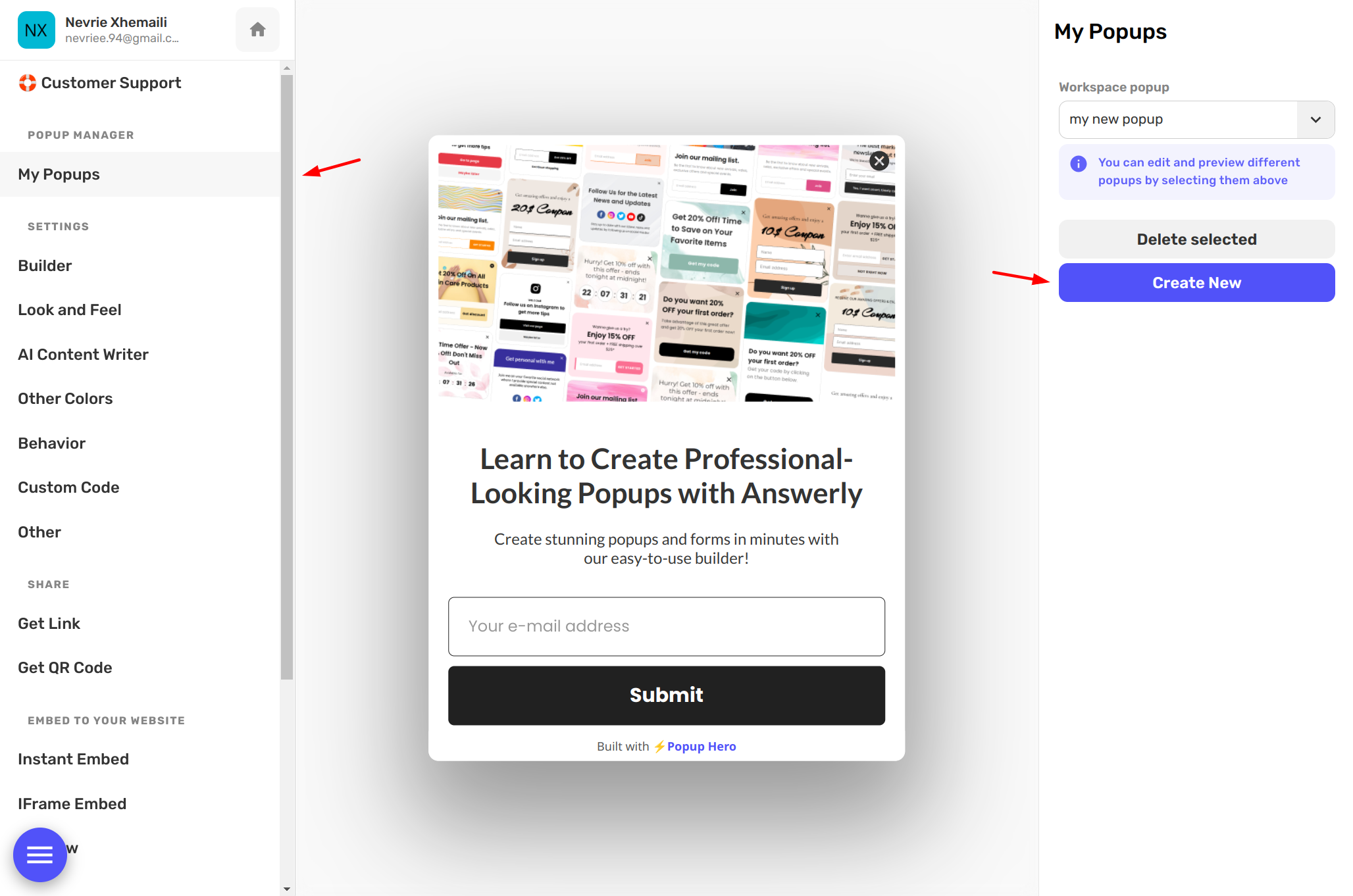Click Delete selected popup button
Image resolution: width=1353 pixels, height=896 pixels.
(x=1196, y=240)
